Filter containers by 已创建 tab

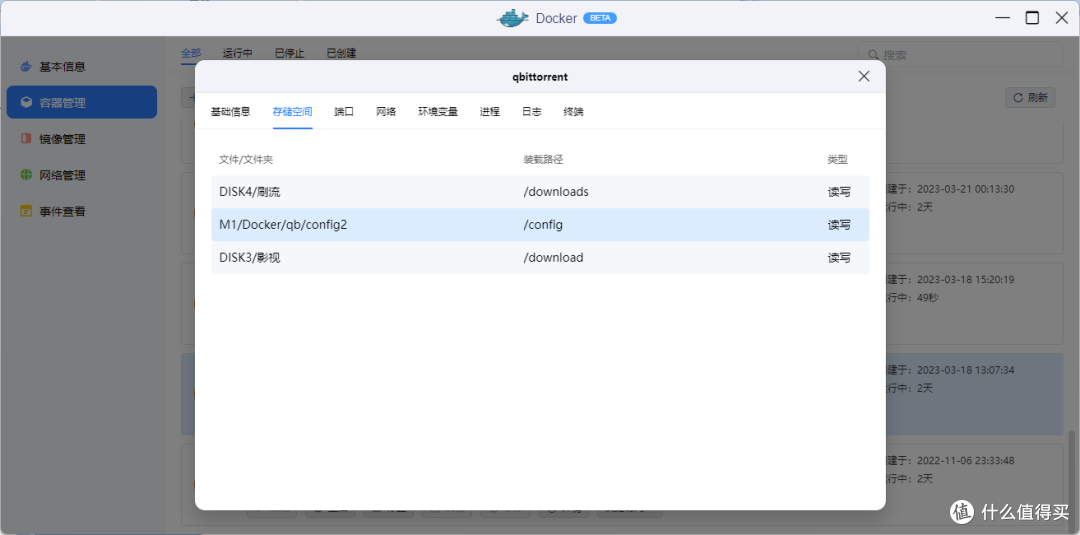click(341, 53)
